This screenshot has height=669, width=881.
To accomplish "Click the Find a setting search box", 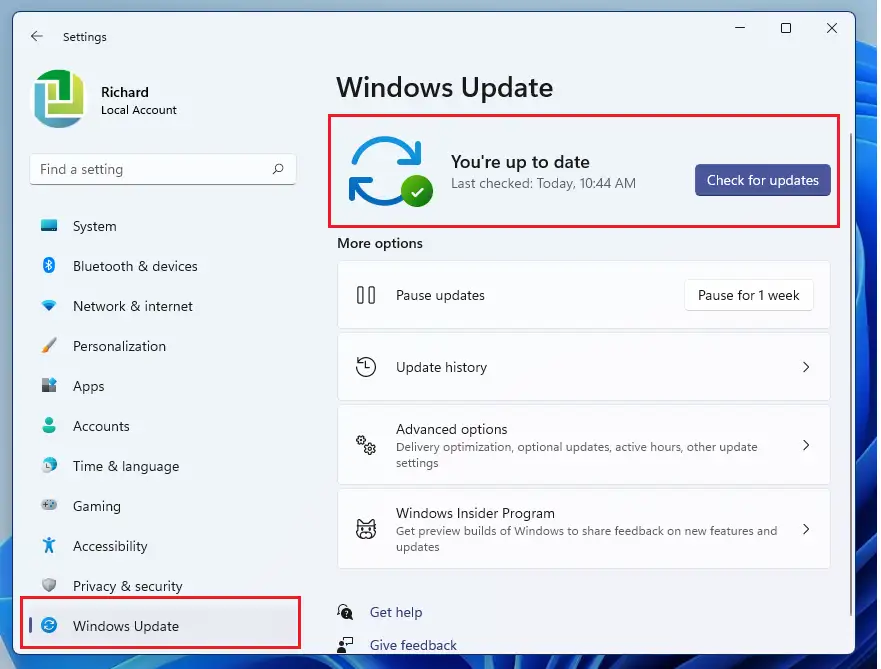I will point(163,169).
